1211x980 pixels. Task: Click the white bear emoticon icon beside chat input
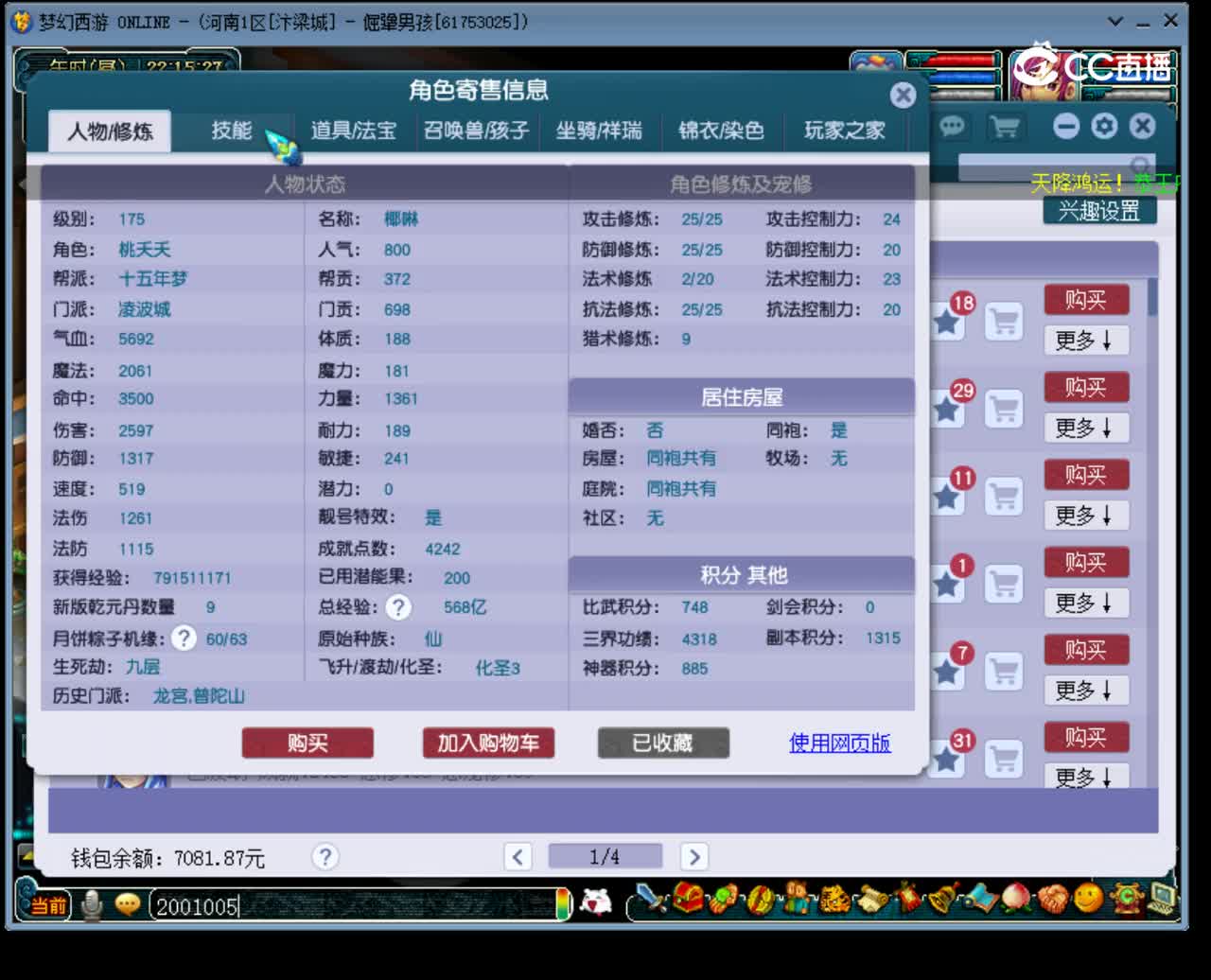(x=595, y=903)
